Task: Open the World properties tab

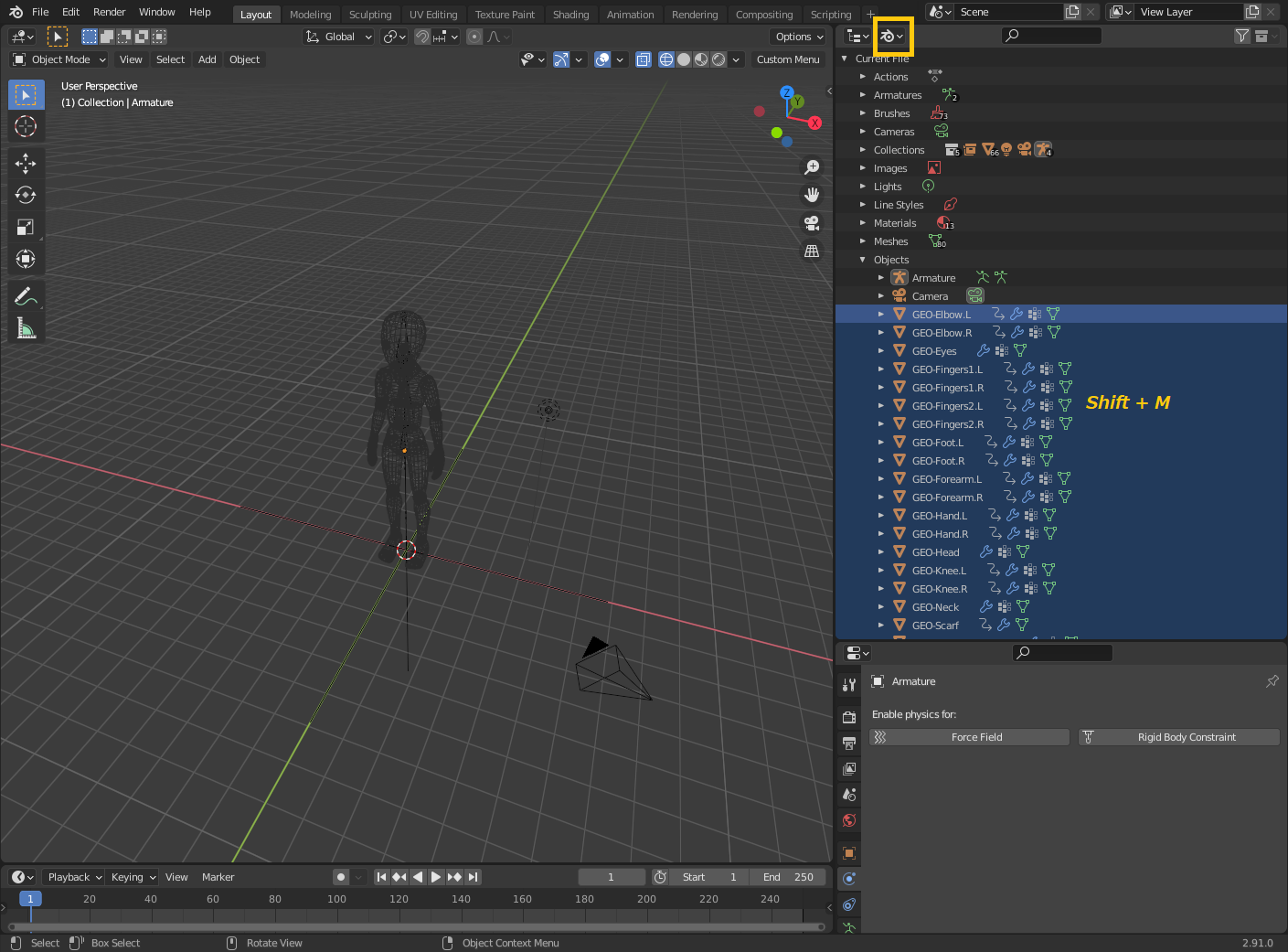Action: [849, 820]
